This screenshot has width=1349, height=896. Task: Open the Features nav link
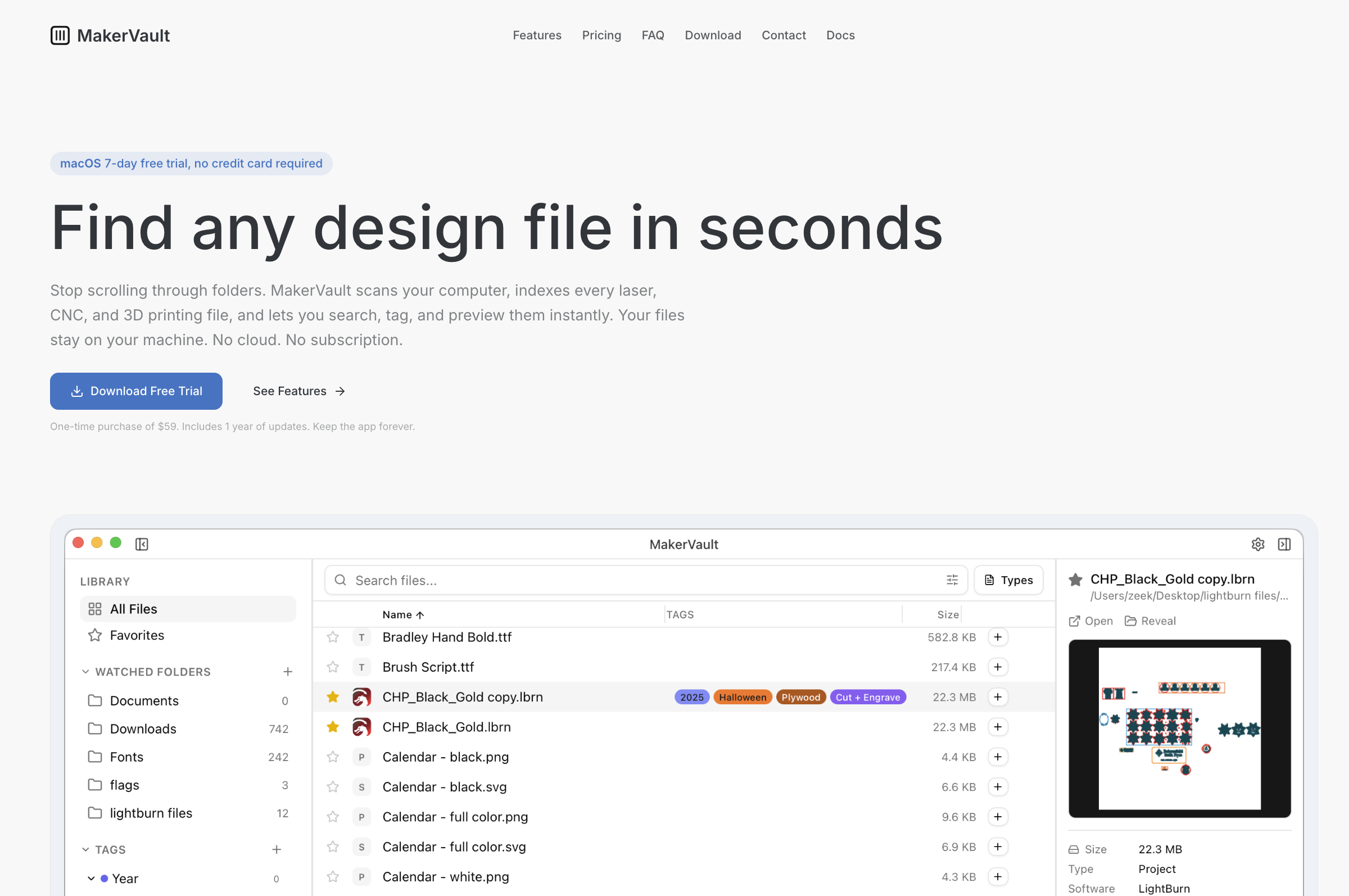(x=537, y=35)
